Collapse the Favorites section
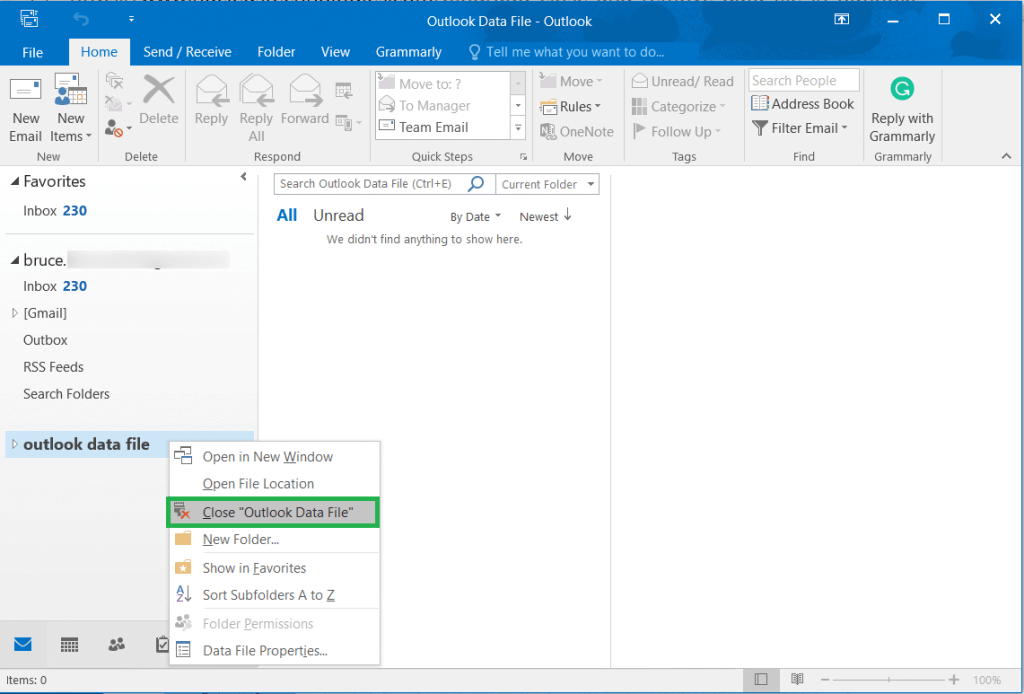The height and width of the screenshot is (694, 1024). click(14, 182)
